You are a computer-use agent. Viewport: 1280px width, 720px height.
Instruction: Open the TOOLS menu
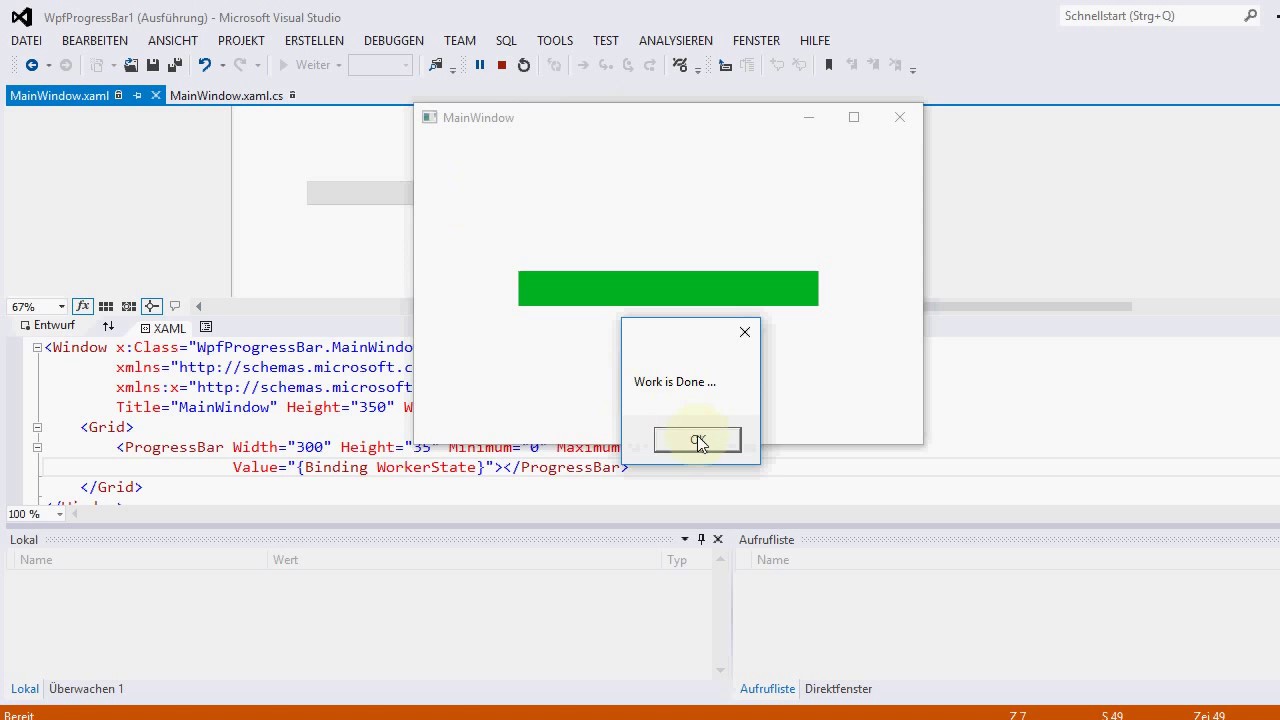(x=555, y=41)
